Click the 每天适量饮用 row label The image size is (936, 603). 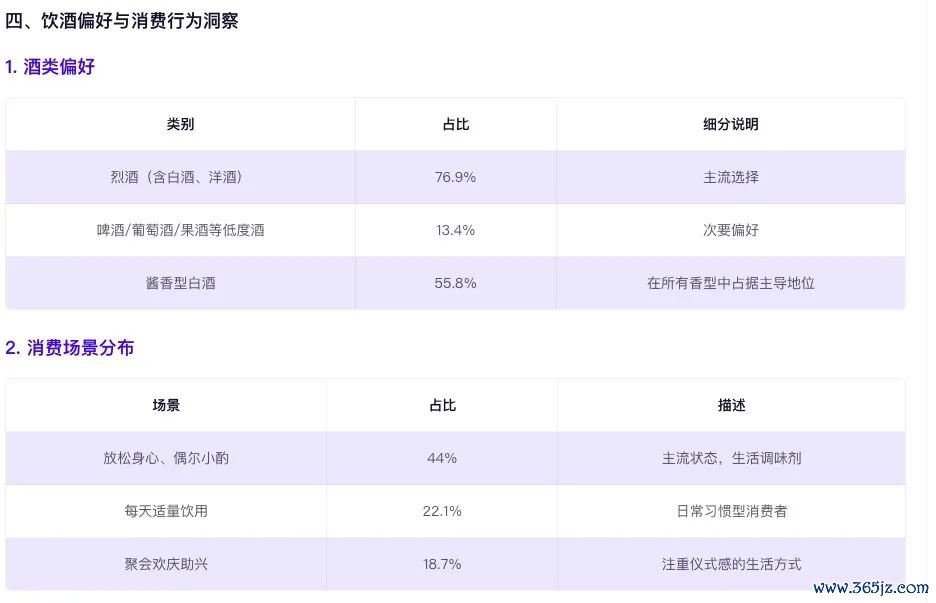(x=166, y=511)
